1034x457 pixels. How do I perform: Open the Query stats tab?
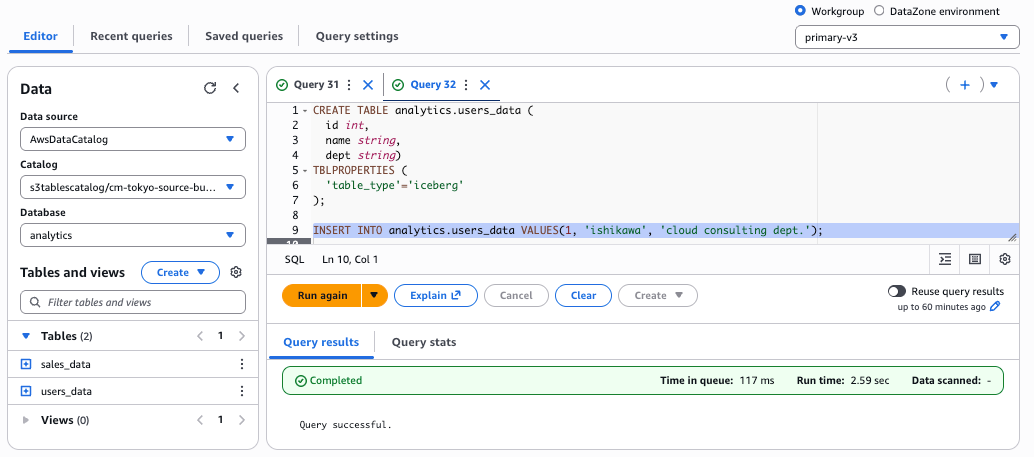tap(424, 342)
